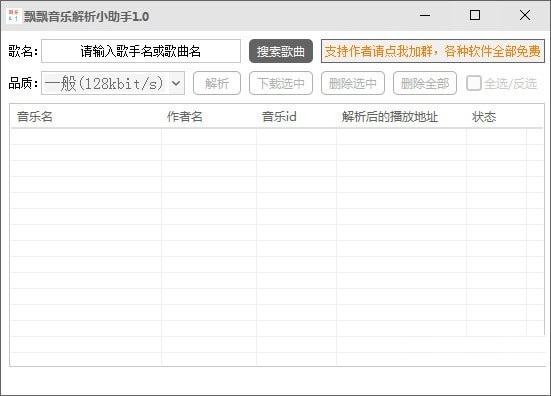Click the 解析后的播放地址 column header
The width and height of the screenshot is (551, 396).
click(401, 116)
